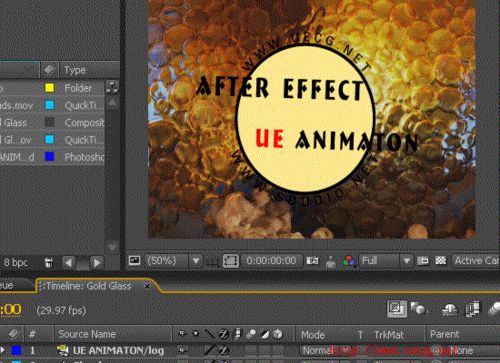Switch to Timeline: Gold Glass tab
500x363 pixels.
(x=88, y=286)
